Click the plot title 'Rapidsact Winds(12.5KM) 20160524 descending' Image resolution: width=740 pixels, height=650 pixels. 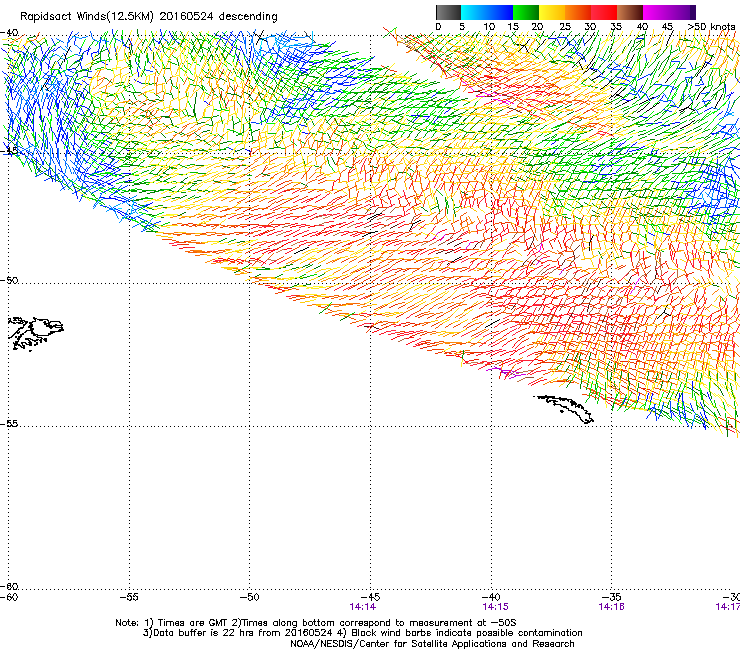click(x=149, y=17)
